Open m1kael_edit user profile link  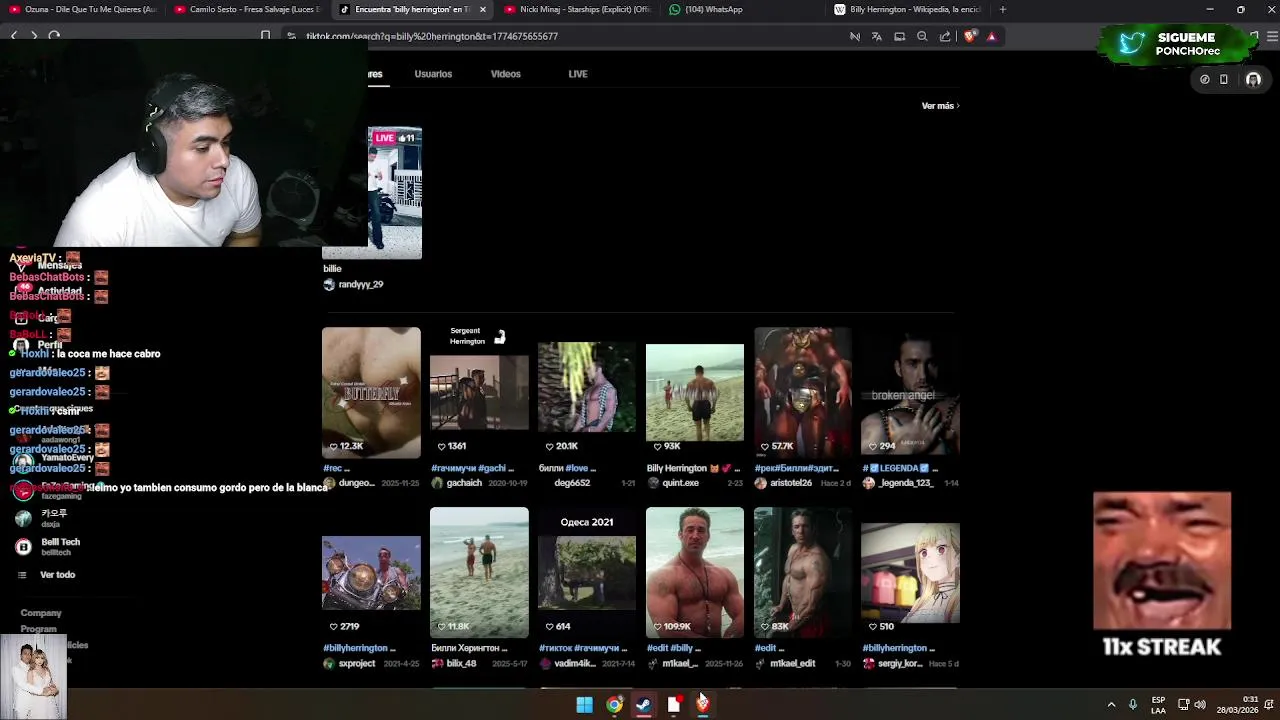pyautogui.click(x=792, y=664)
